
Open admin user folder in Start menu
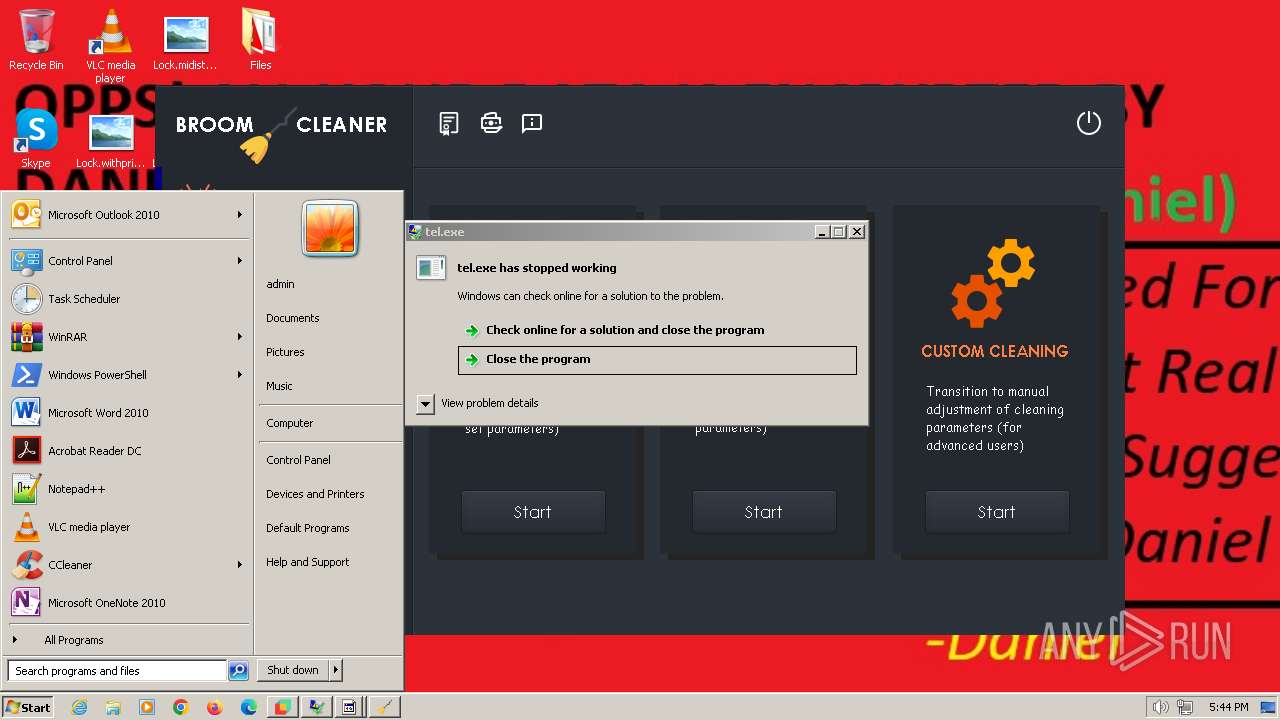280,284
